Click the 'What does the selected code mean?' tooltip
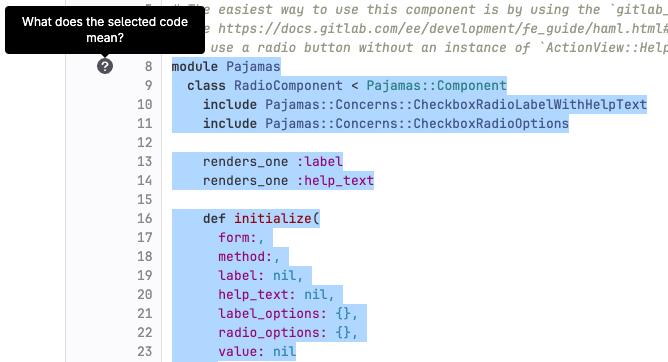Image resolution: width=668 pixels, height=362 pixels. tap(105, 30)
